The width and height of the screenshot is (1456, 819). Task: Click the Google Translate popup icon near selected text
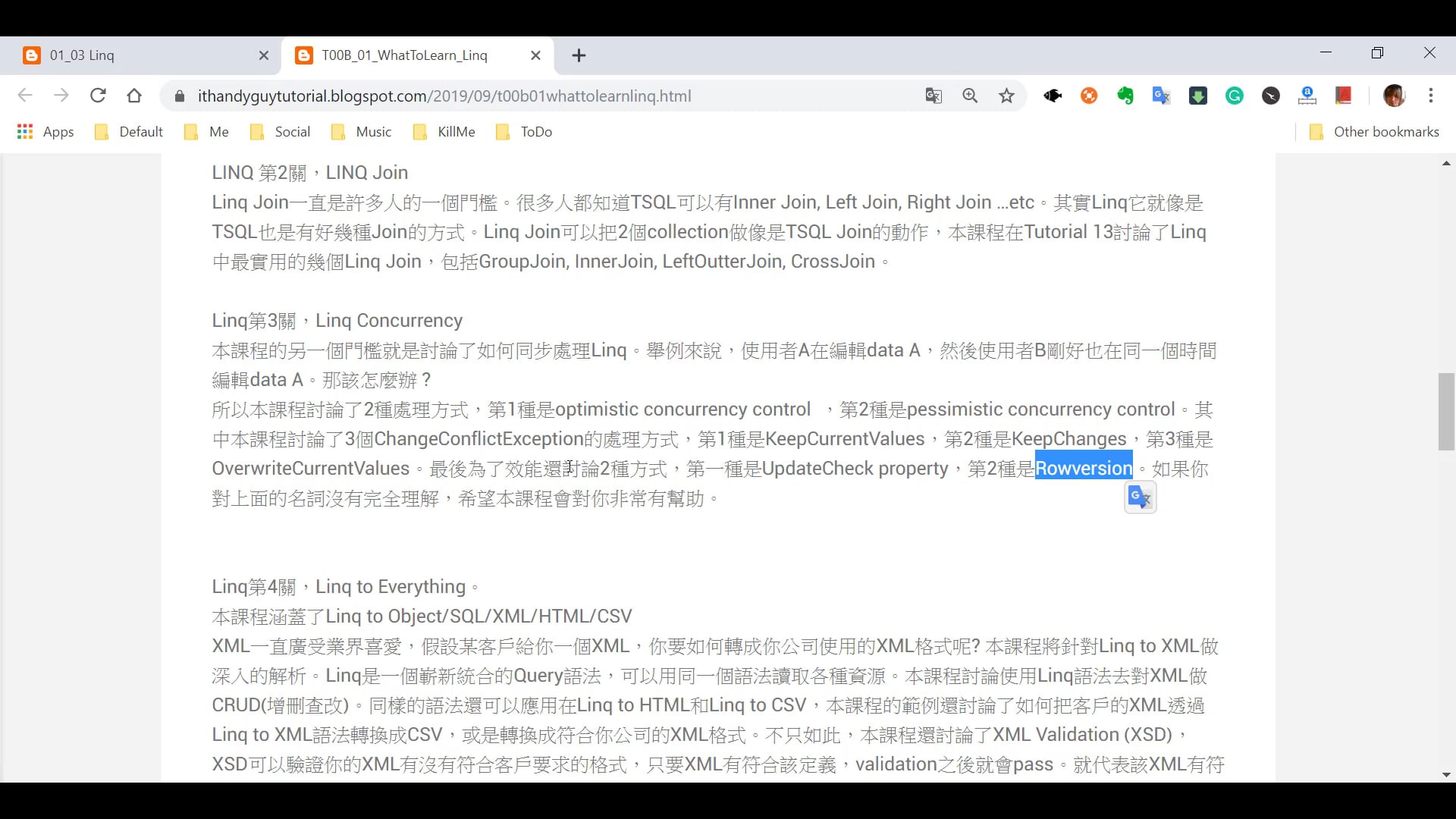1140,497
